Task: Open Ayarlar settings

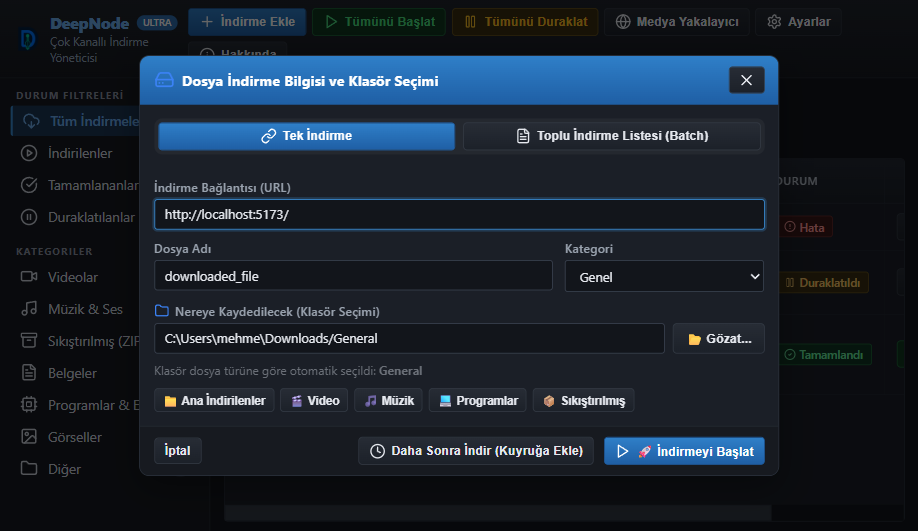Action: point(799,22)
